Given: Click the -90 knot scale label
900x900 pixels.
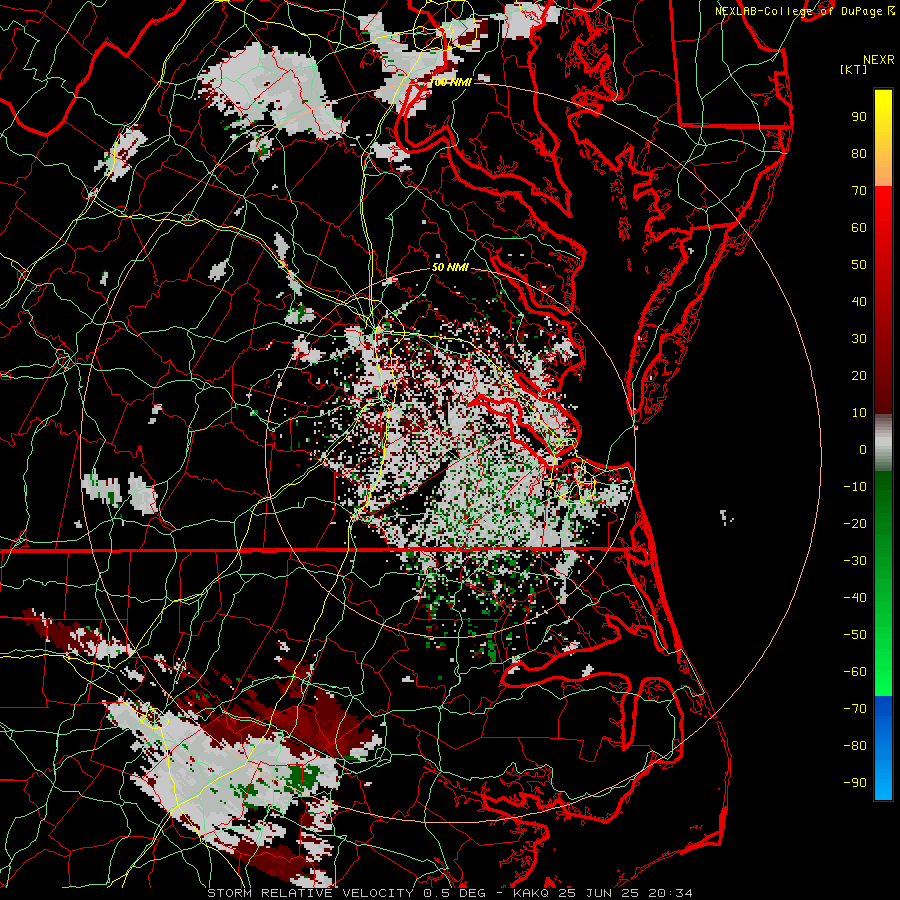Looking at the screenshot, I should [x=855, y=783].
